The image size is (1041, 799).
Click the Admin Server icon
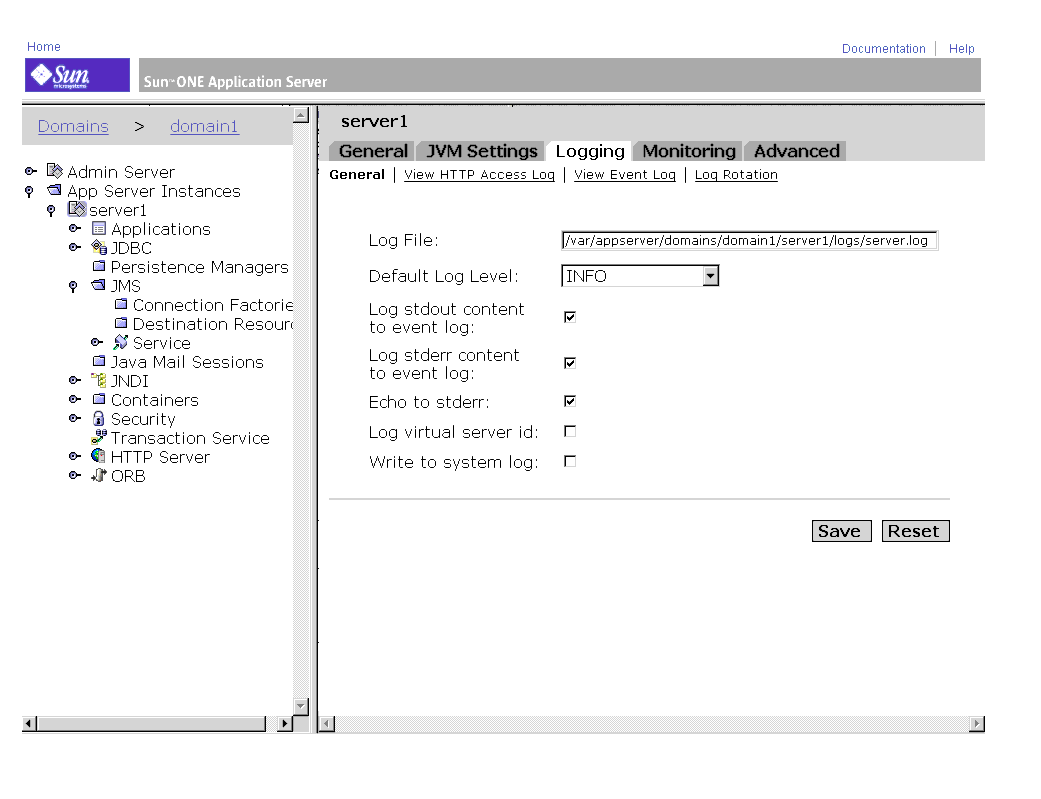[54, 171]
